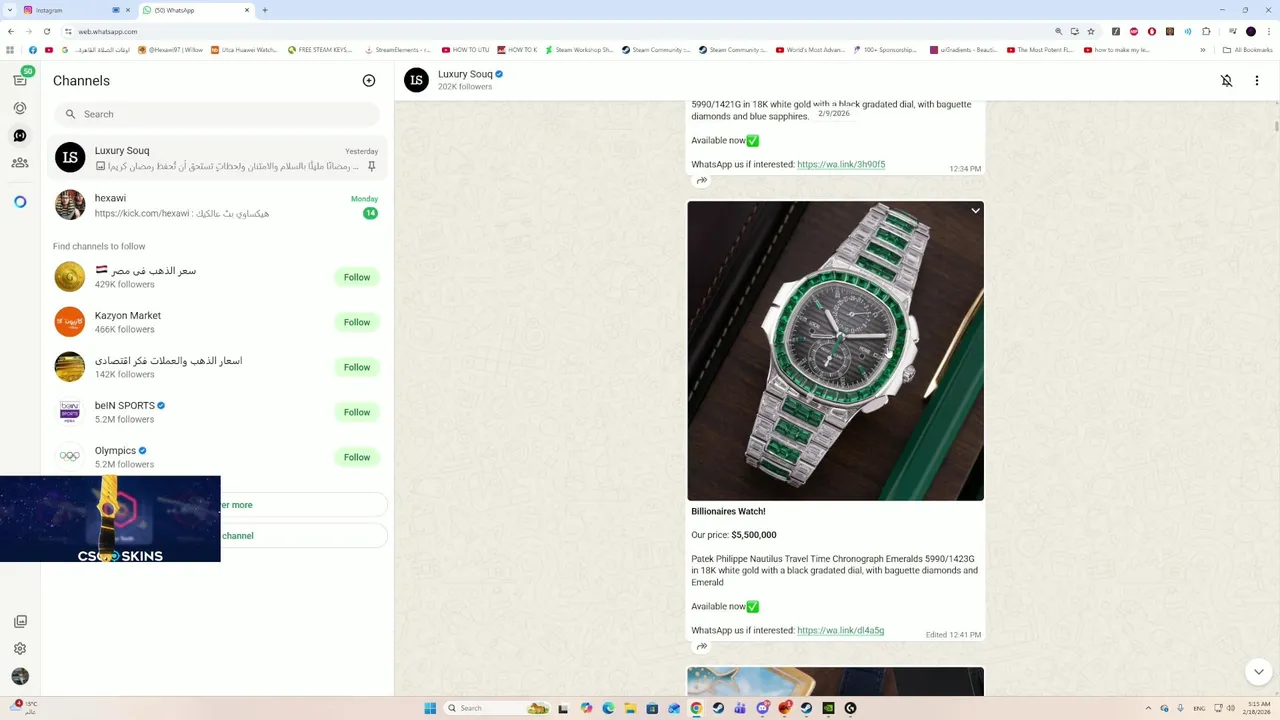
Task: Follow the Olympics channel
Action: click(x=357, y=457)
